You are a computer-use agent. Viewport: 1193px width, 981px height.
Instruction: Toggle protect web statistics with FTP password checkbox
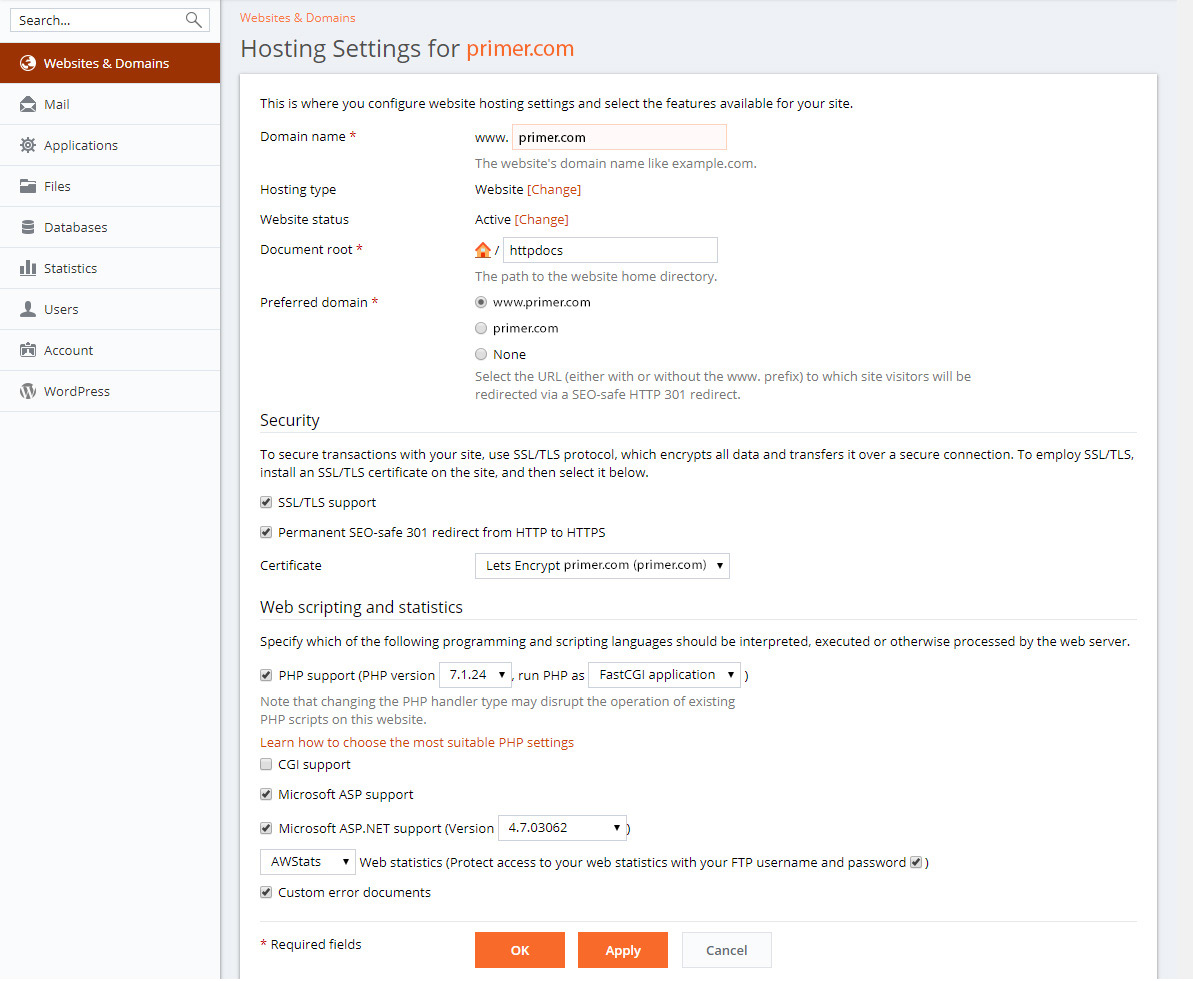pos(916,862)
